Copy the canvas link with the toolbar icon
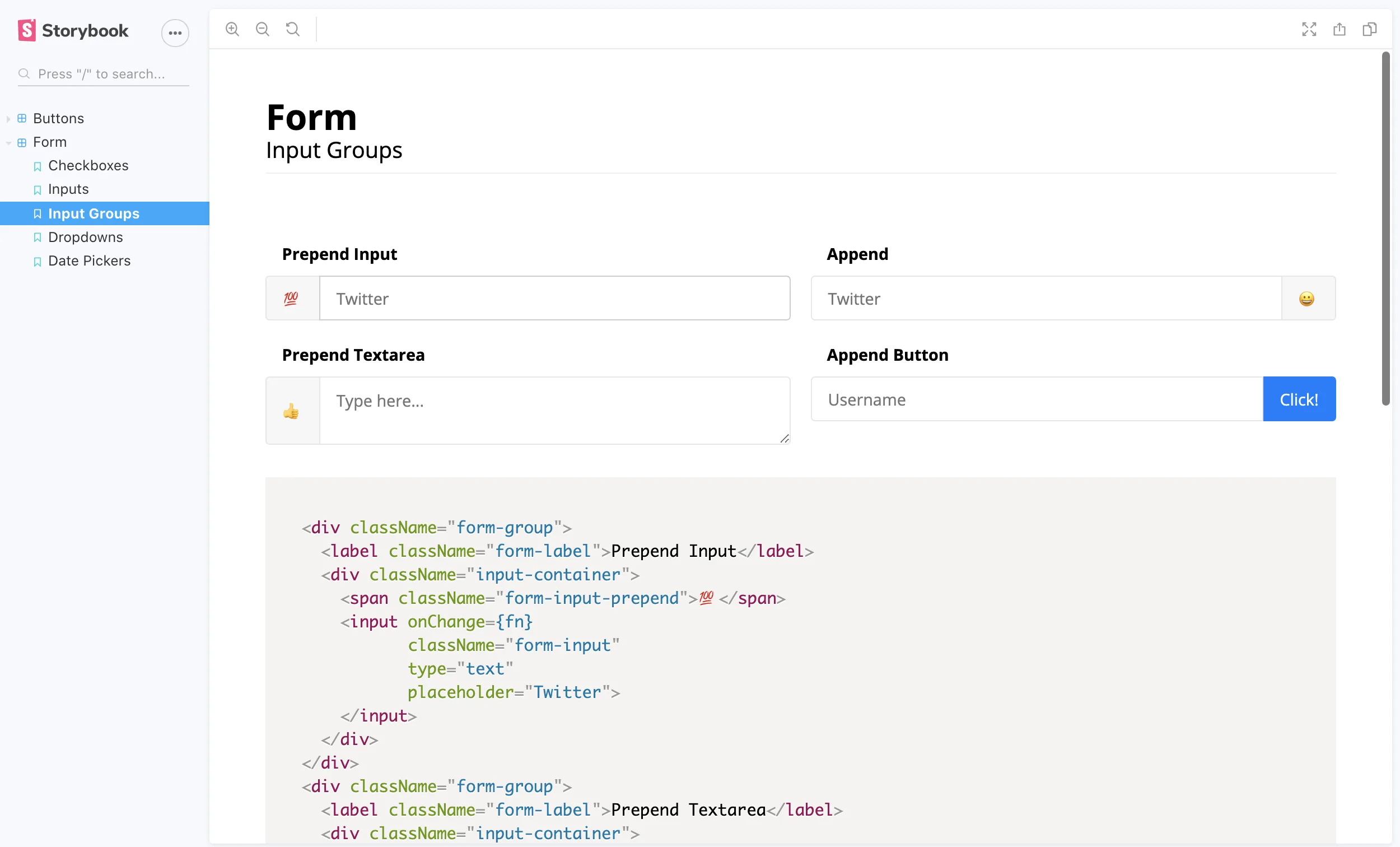 coord(1369,29)
